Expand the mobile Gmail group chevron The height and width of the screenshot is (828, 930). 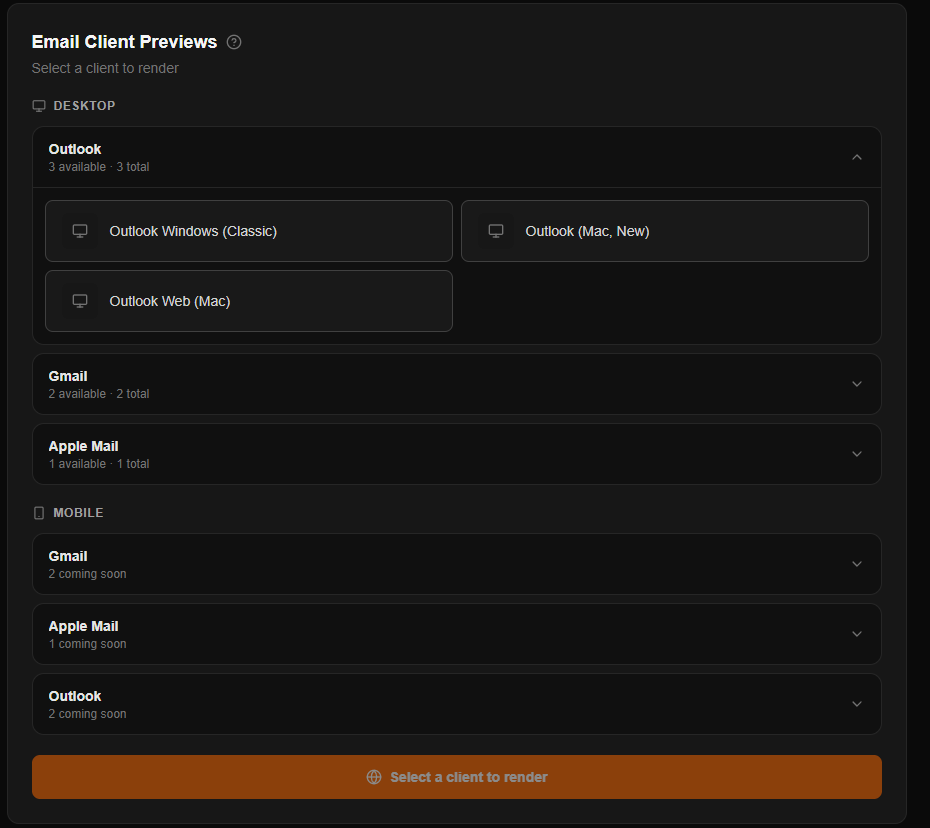(x=856, y=564)
